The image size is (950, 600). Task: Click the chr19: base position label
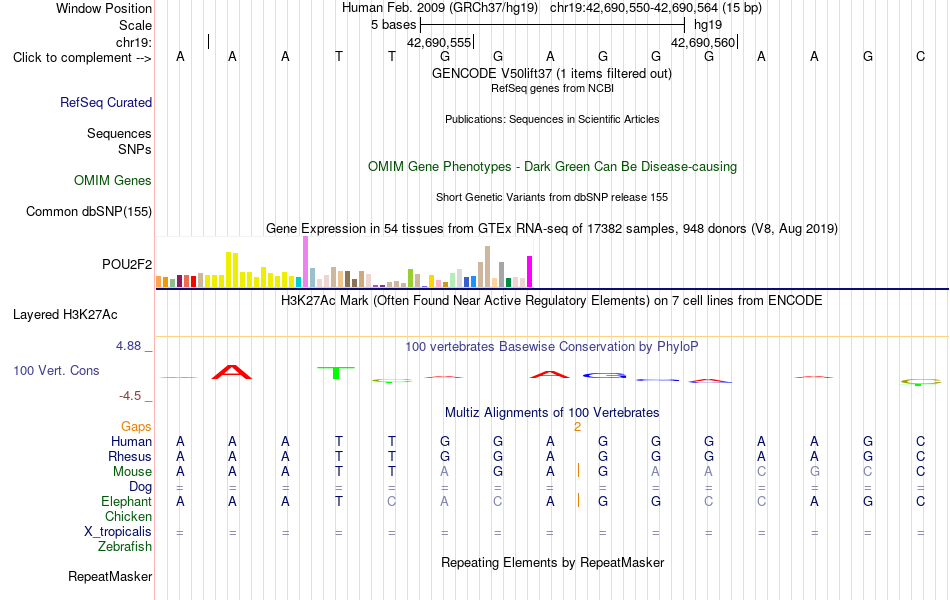pos(134,42)
